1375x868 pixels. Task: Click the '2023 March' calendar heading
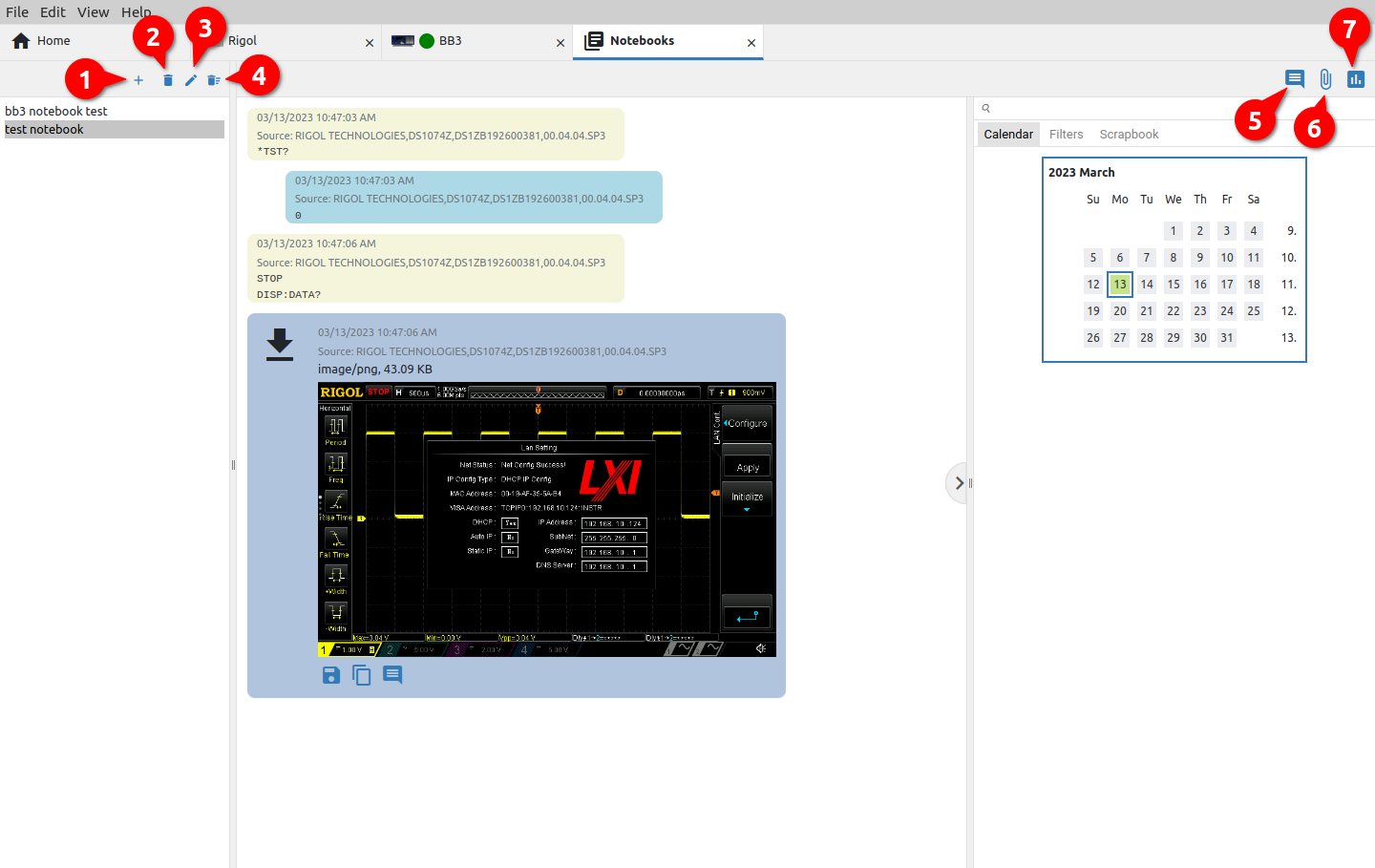(x=1082, y=173)
